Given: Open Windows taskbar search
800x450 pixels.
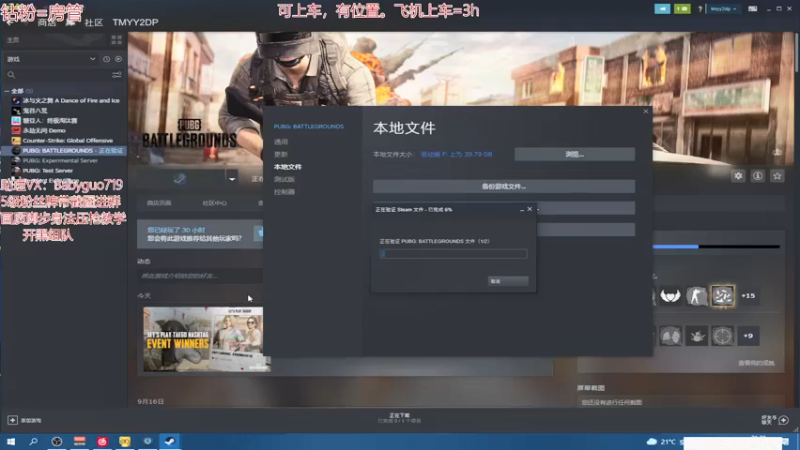Looking at the screenshot, I should 34,441.
